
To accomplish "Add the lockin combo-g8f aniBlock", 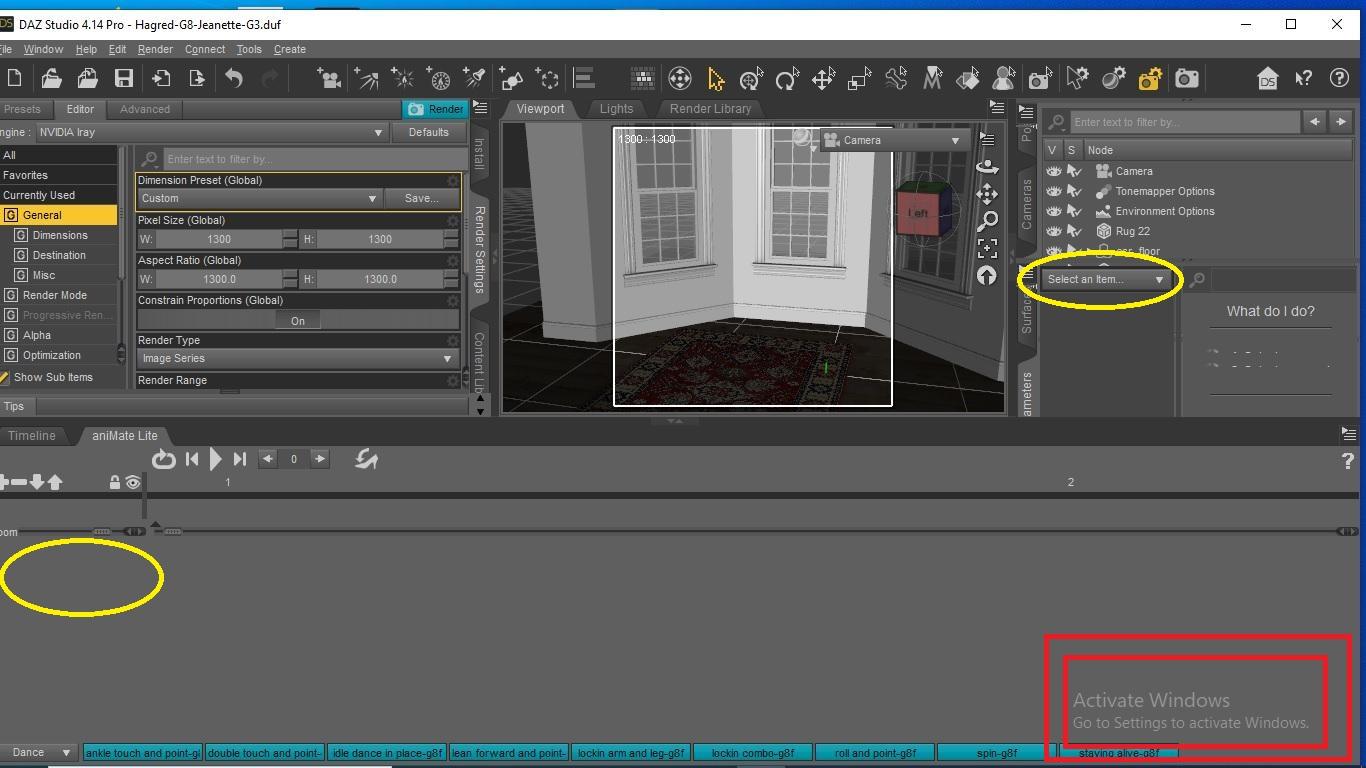I will coord(752,752).
